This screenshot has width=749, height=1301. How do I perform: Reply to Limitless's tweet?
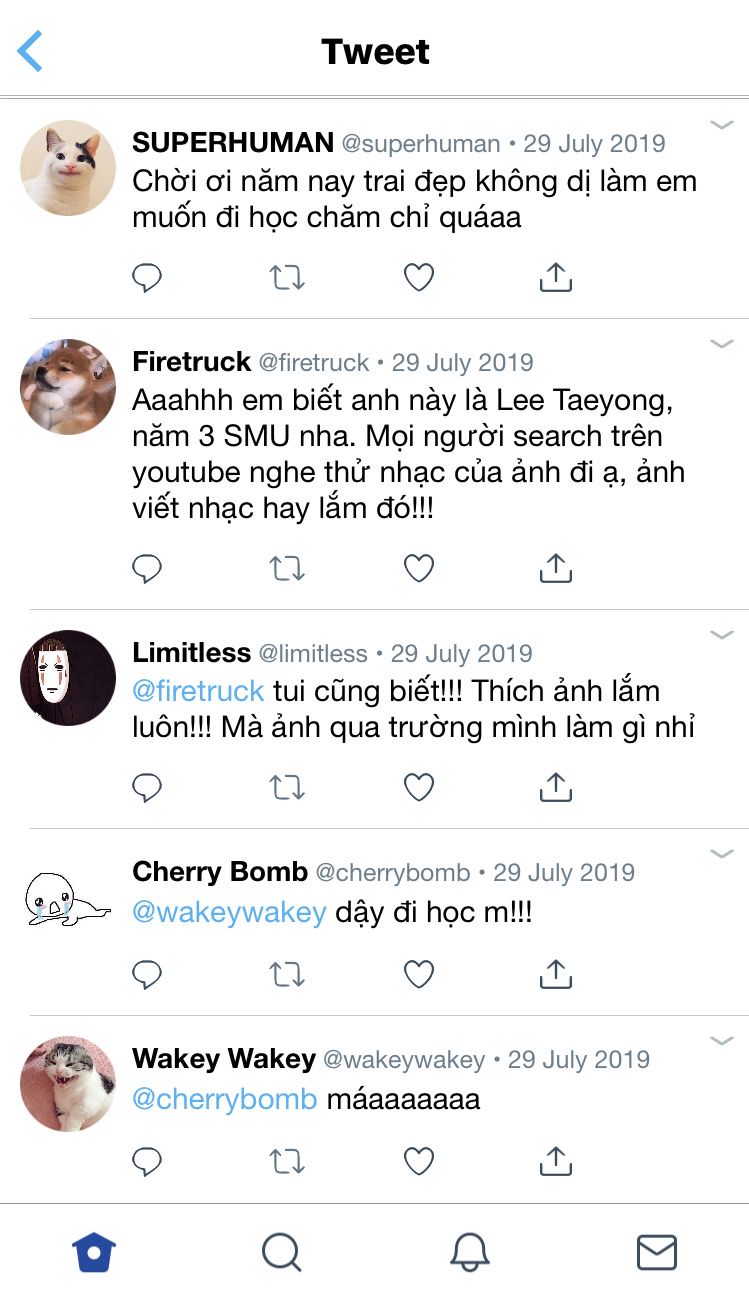click(147, 787)
